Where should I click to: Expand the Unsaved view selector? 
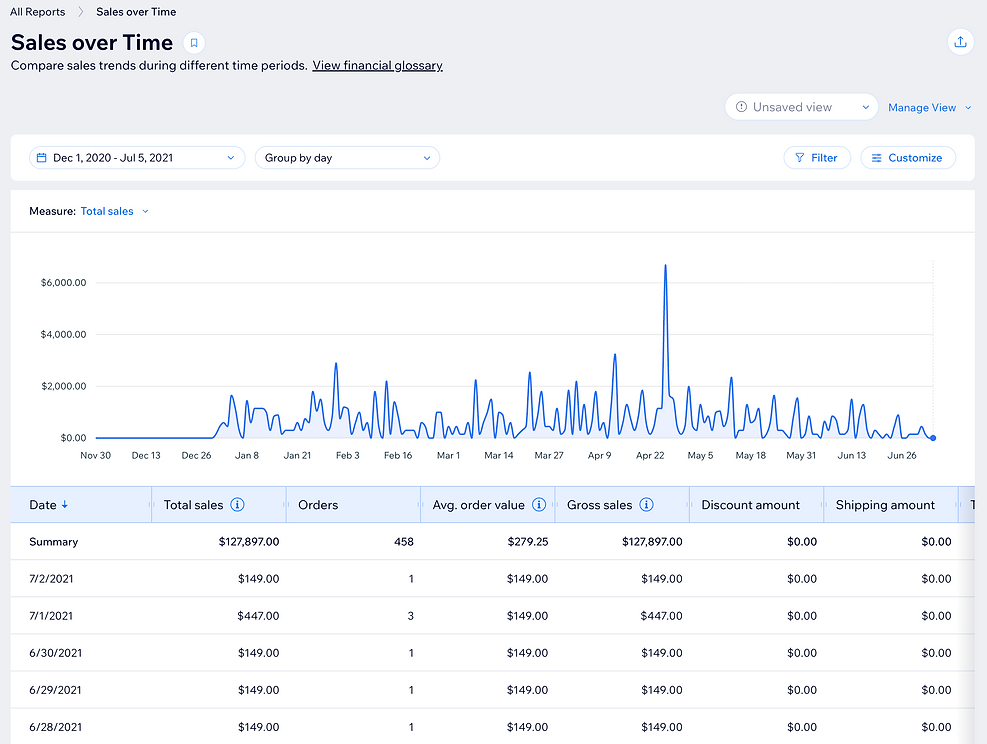(x=801, y=107)
